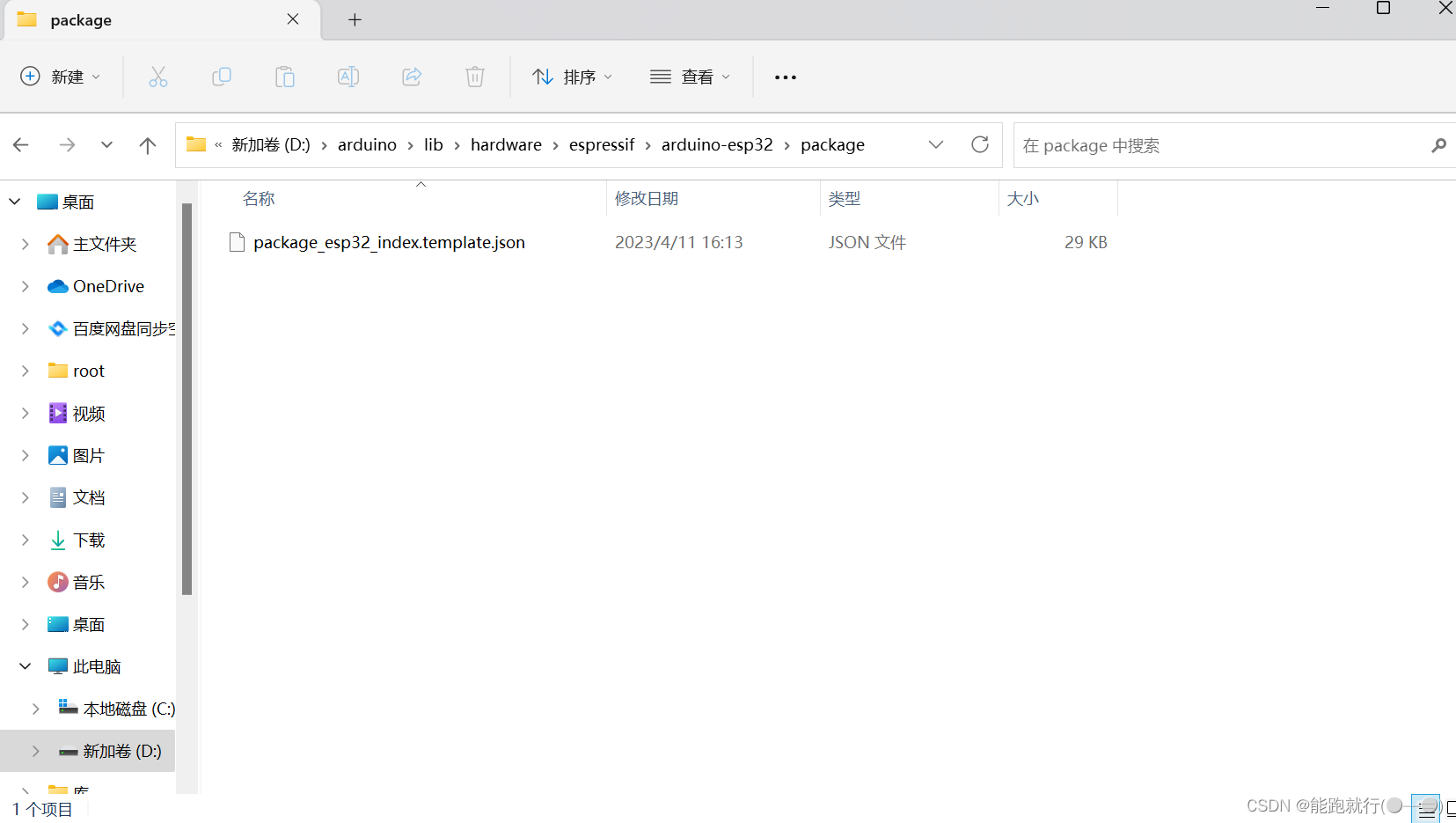The width and height of the screenshot is (1456, 823).
Task: Open 文档 in navigation pane
Action: coord(89,497)
